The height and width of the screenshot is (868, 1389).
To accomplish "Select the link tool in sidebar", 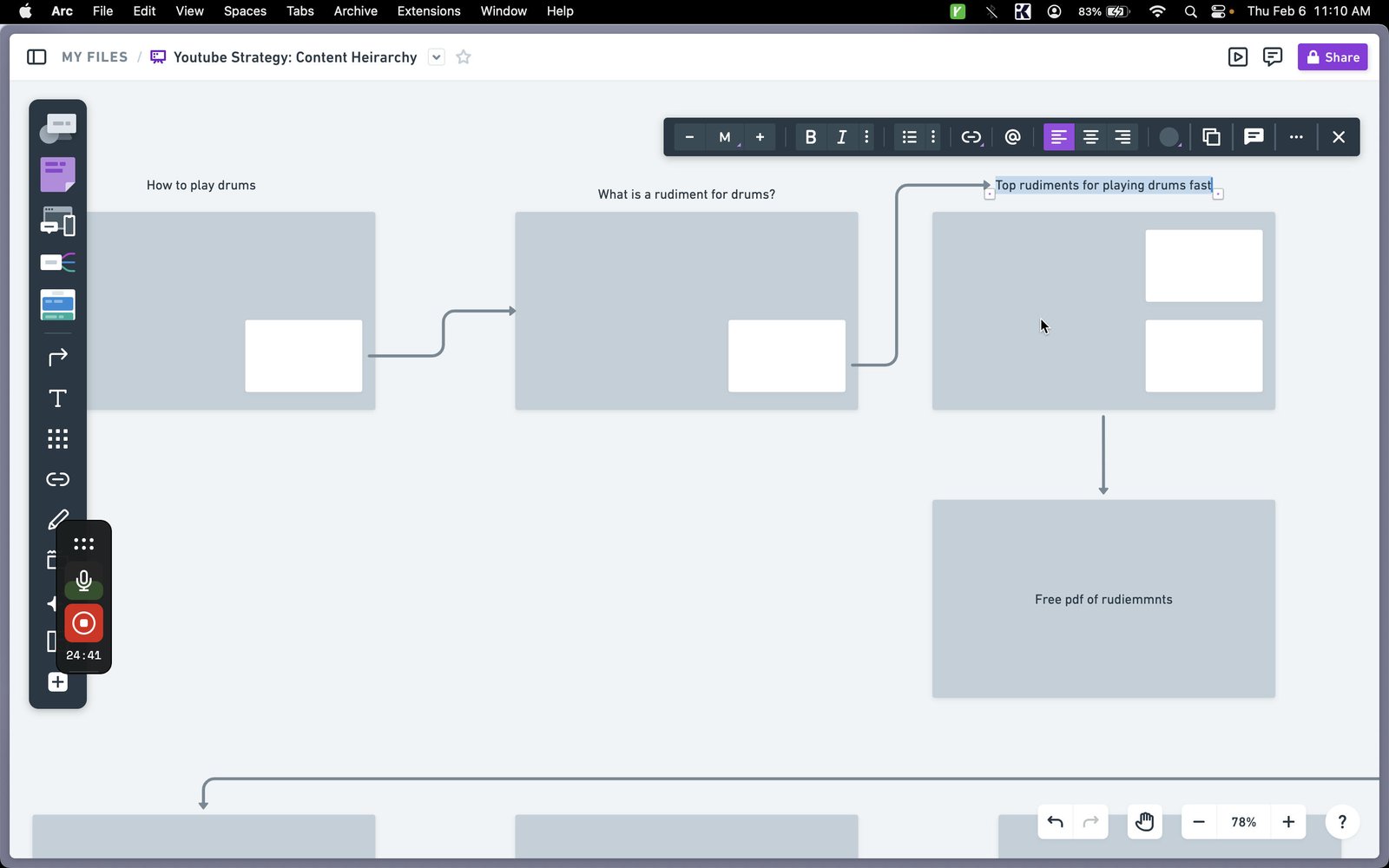I will (57, 479).
